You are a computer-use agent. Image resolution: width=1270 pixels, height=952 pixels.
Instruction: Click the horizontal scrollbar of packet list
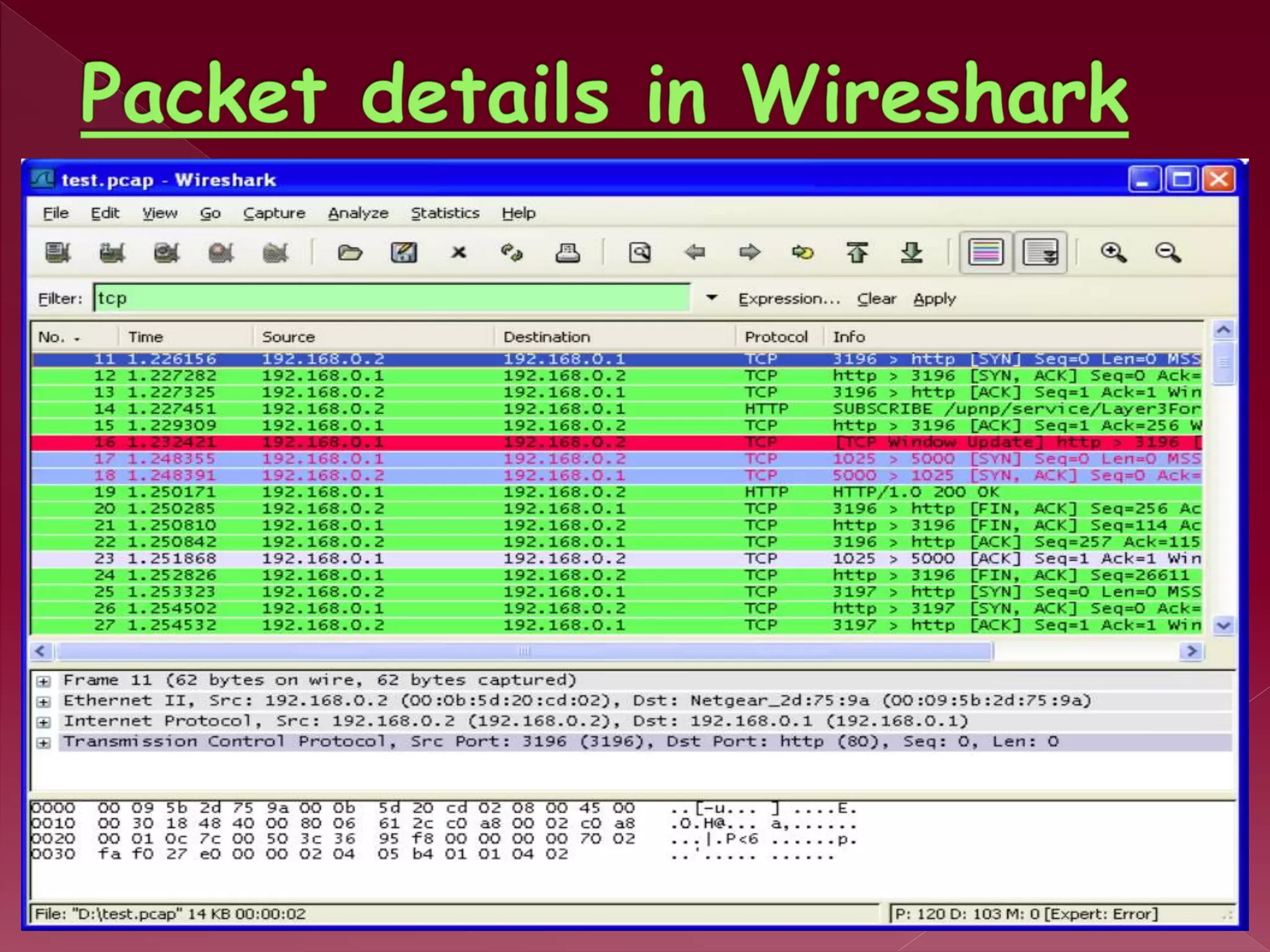524,651
